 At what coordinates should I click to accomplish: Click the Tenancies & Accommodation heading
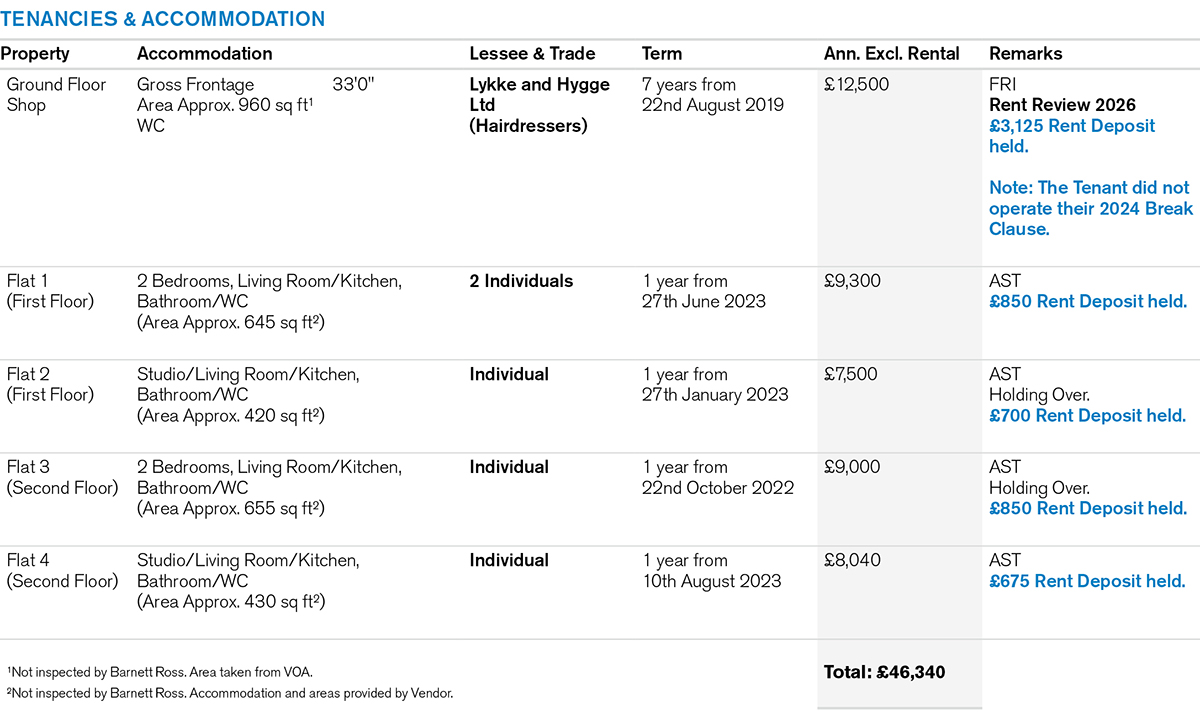coord(163,20)
